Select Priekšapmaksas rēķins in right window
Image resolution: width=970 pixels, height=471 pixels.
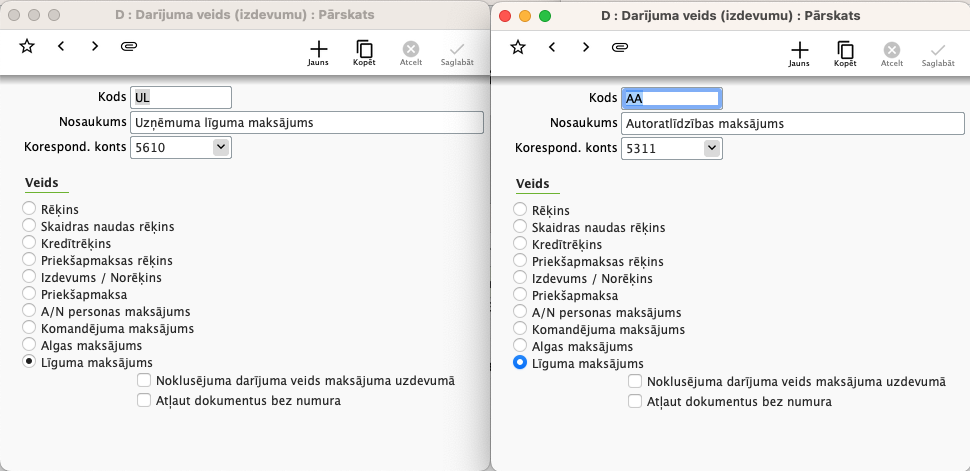pos(520,260)
